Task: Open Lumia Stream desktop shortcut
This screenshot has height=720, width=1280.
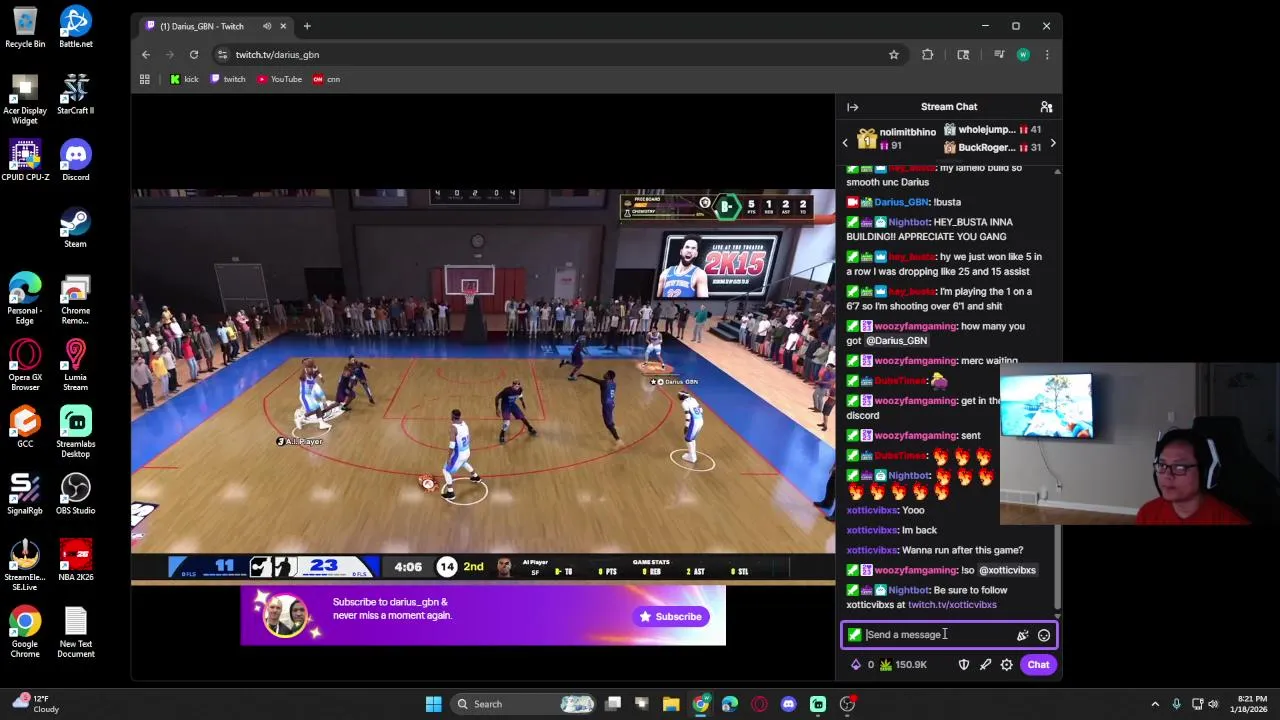Action: 75,365
